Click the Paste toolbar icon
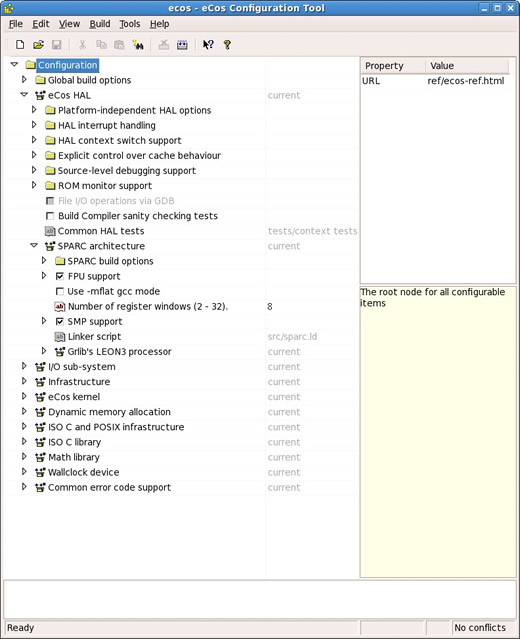 pos(119,44)
